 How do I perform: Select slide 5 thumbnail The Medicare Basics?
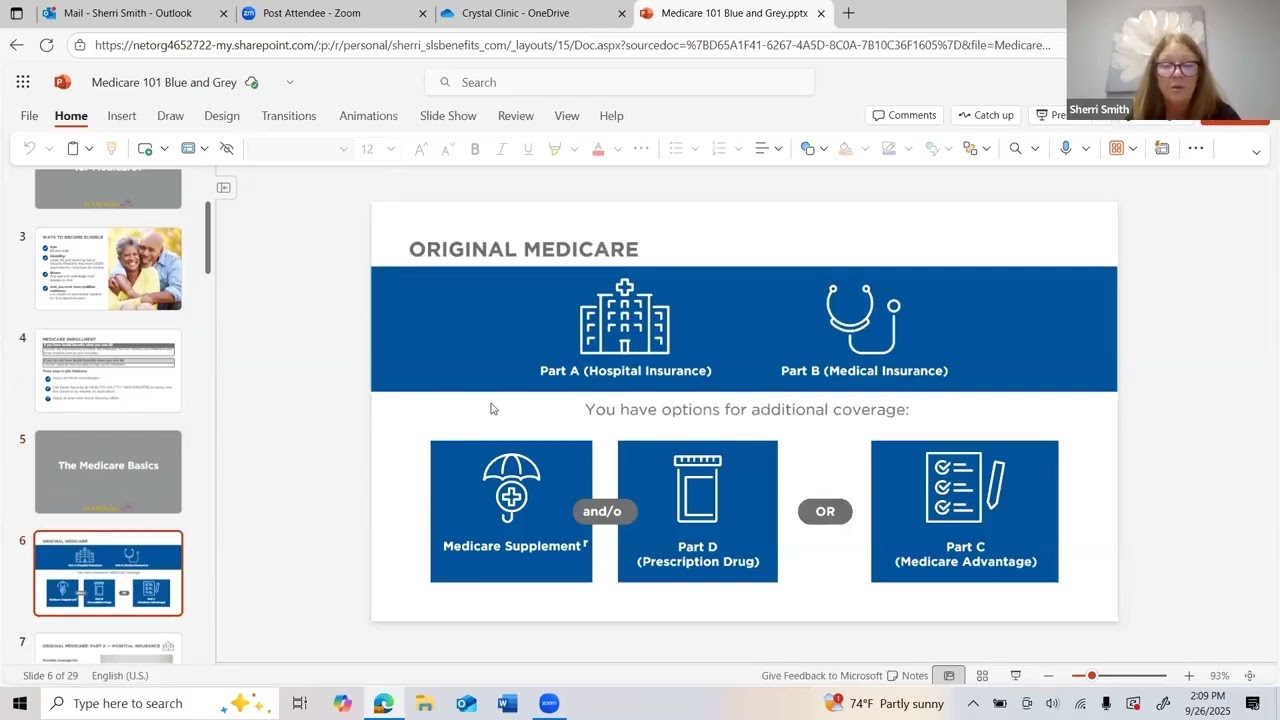point(108,472)
